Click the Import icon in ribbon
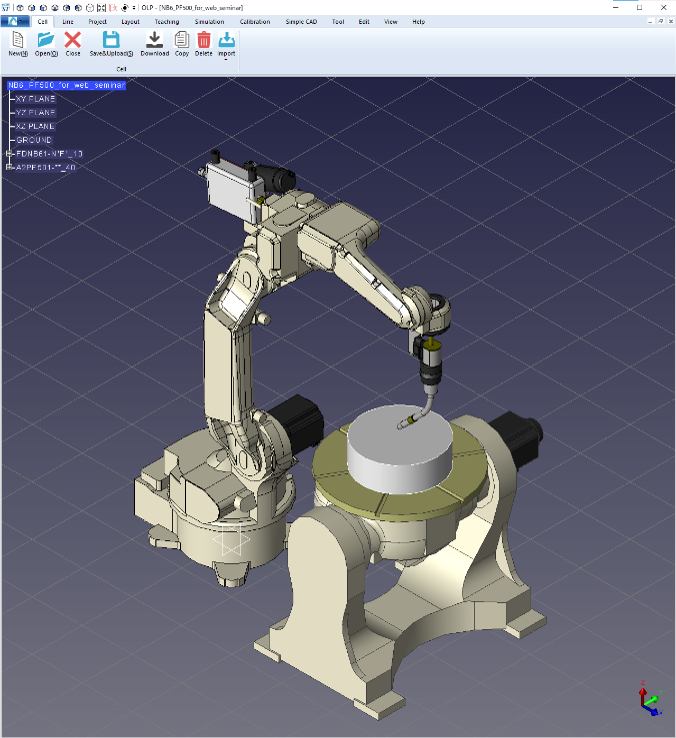Image resolution: width=676 pixels, height=738 pixels. pos(226,41)
